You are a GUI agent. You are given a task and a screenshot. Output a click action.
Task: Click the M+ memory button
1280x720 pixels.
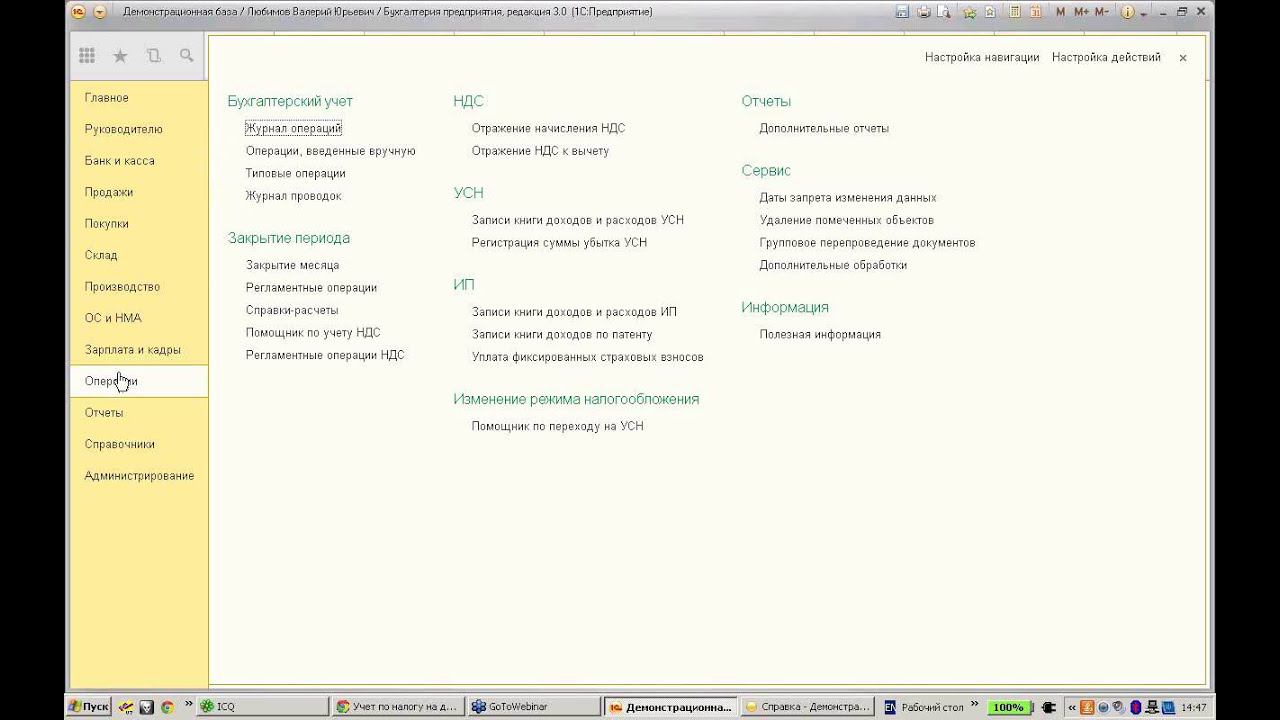point(1082,12)
